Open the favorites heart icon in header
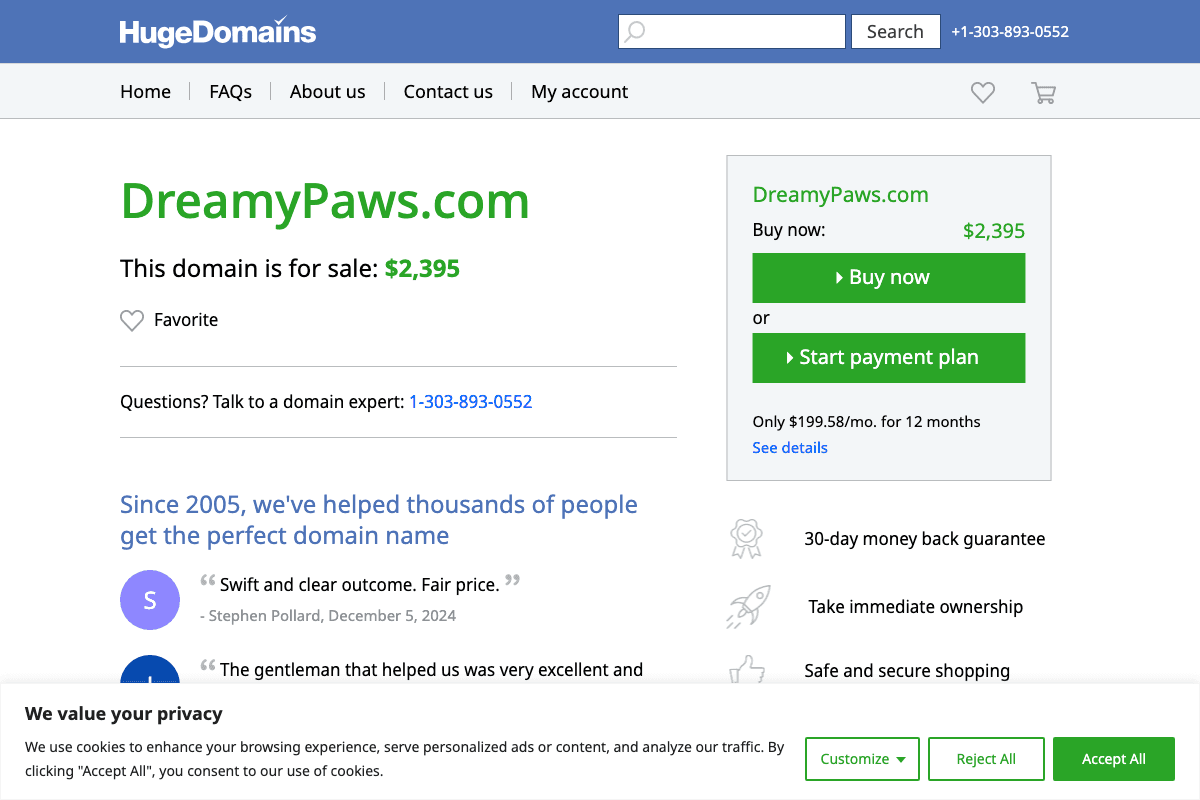 [982, 91]
